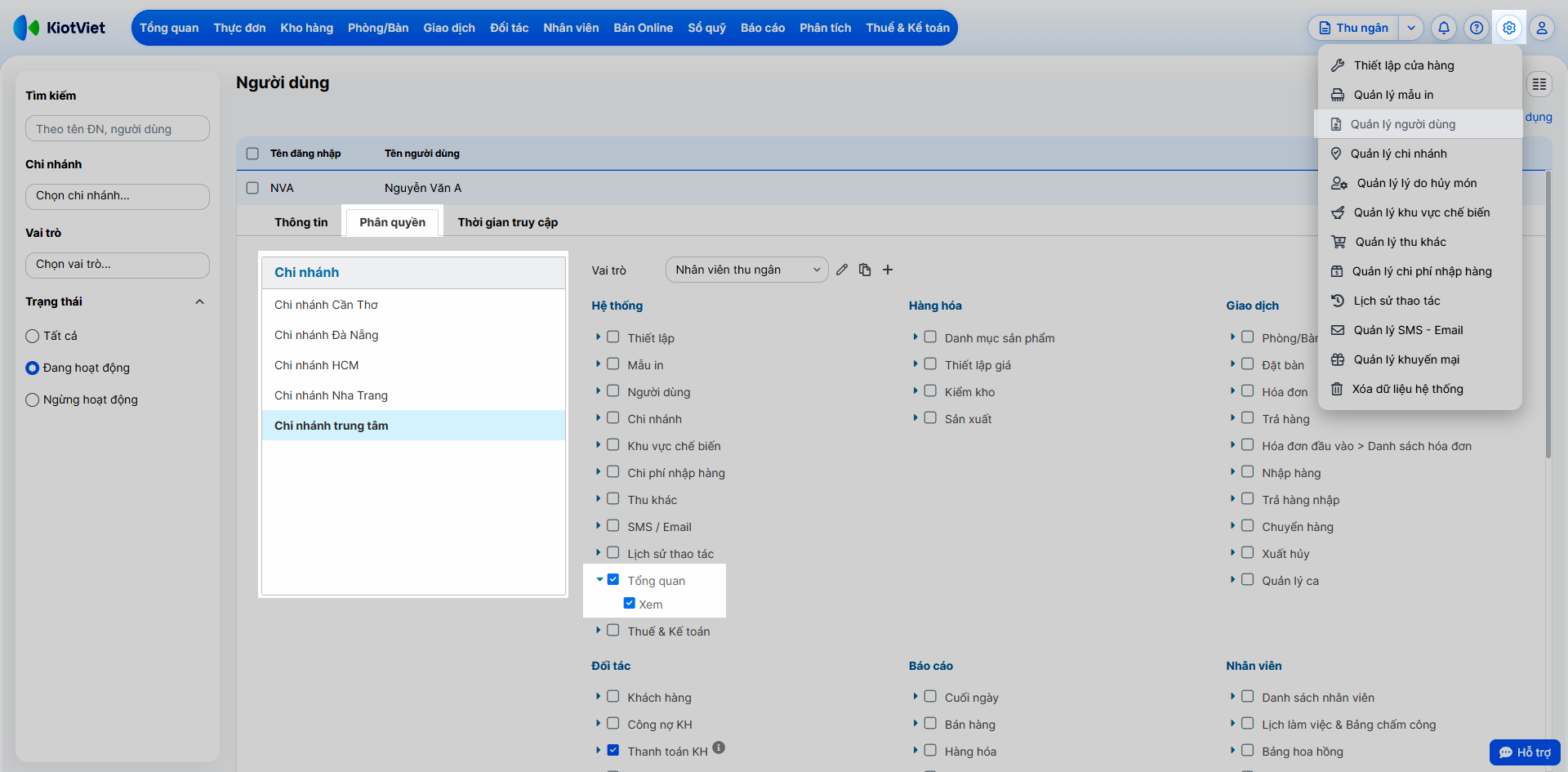Open the Nhân viên thu ngân role dropdown
1568x772 pixels.
(x=746, y=270)
